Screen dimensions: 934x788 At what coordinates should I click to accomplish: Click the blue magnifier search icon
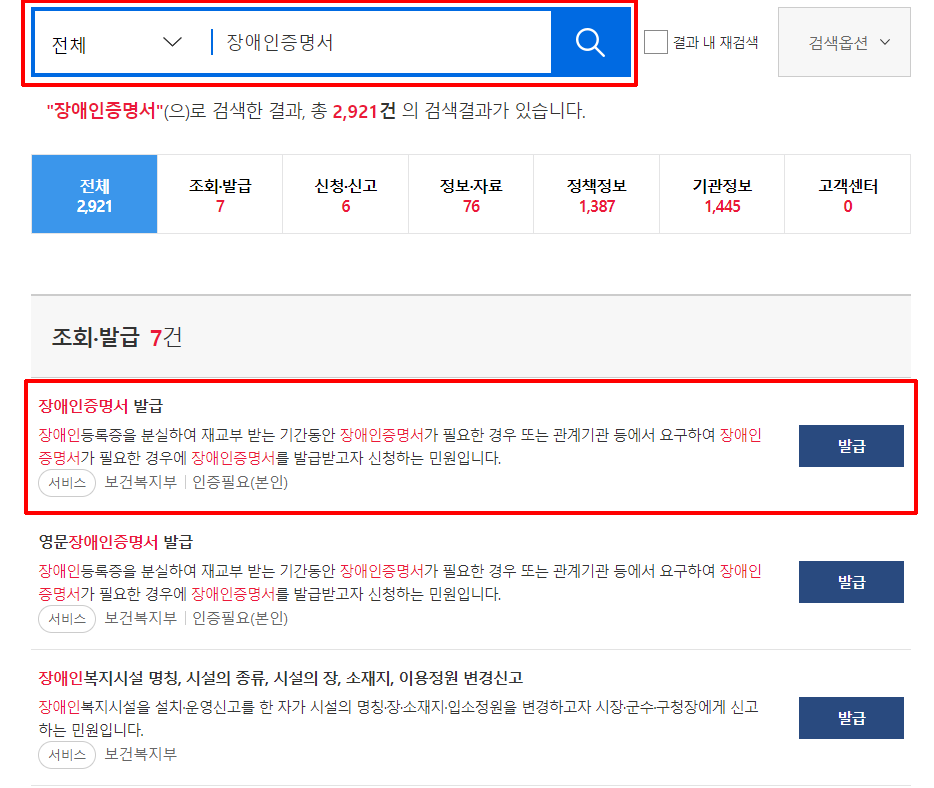point(589,42)
